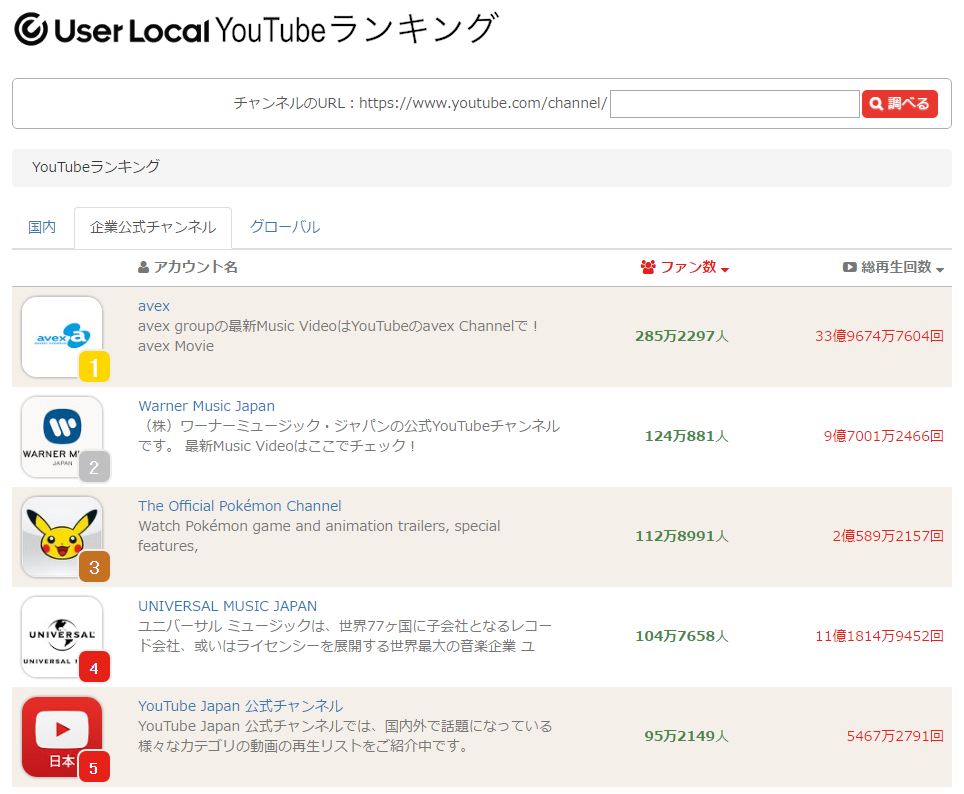Image resolution: width=964 pixels, height=794 pixels.
Task: Click the person icon beside アカウント名
Action: (x=143, y=268)
